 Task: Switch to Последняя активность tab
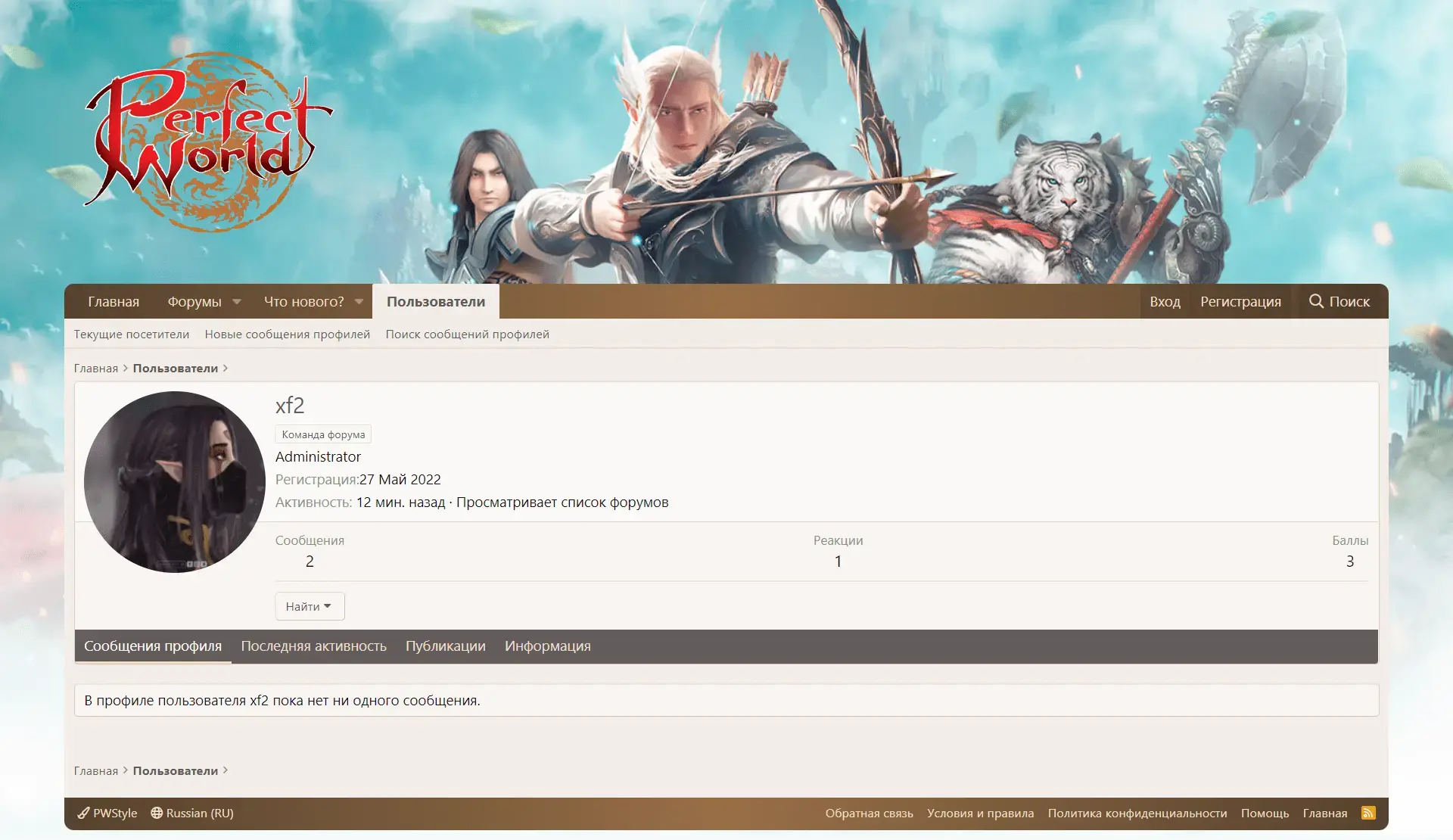click(314, 646)
